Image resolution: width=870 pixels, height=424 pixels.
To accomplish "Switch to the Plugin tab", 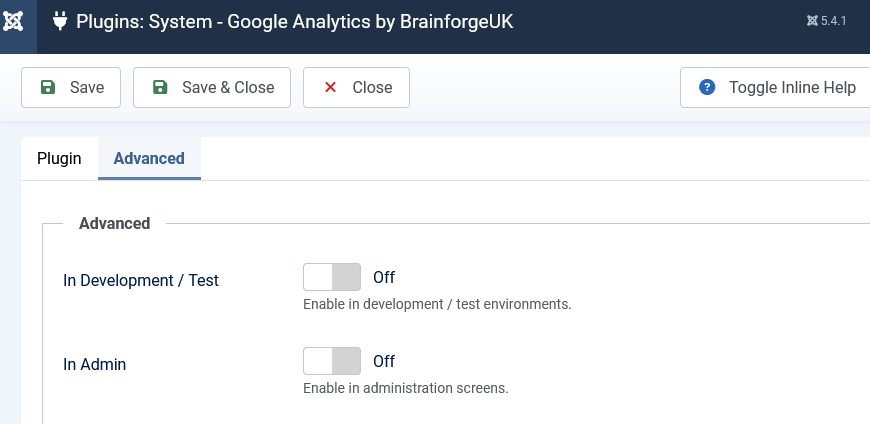I will 59,158.
